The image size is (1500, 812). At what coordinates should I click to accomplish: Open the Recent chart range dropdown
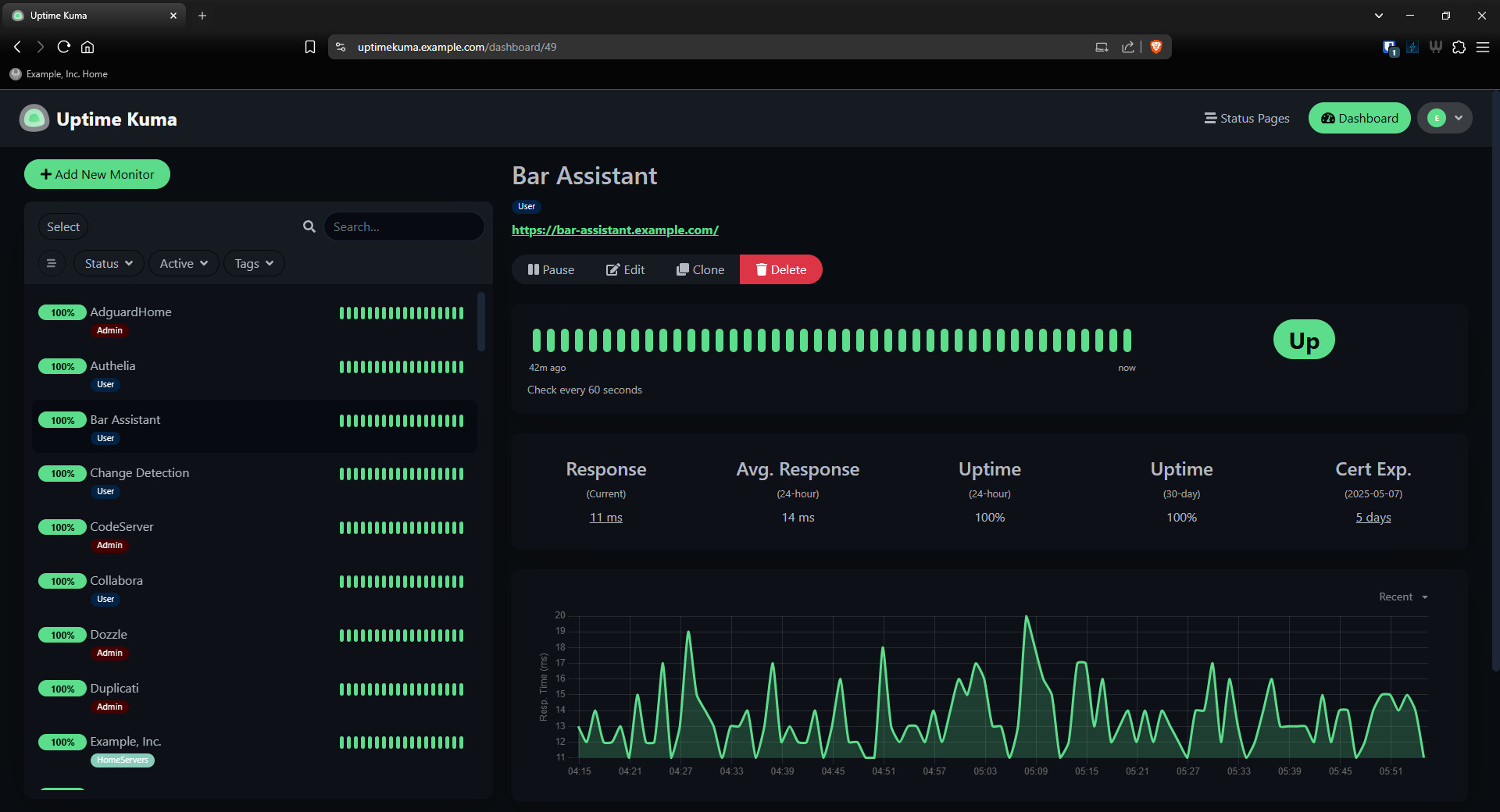(1403, 597)
